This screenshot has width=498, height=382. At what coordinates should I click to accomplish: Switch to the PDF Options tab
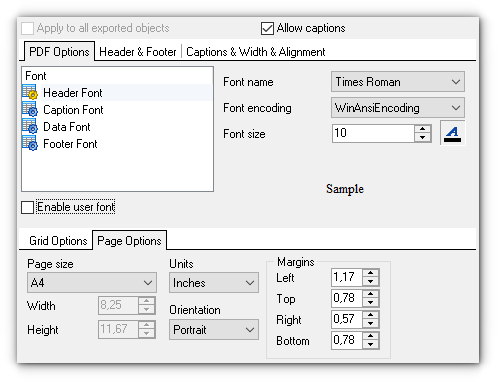pos(59,52)
